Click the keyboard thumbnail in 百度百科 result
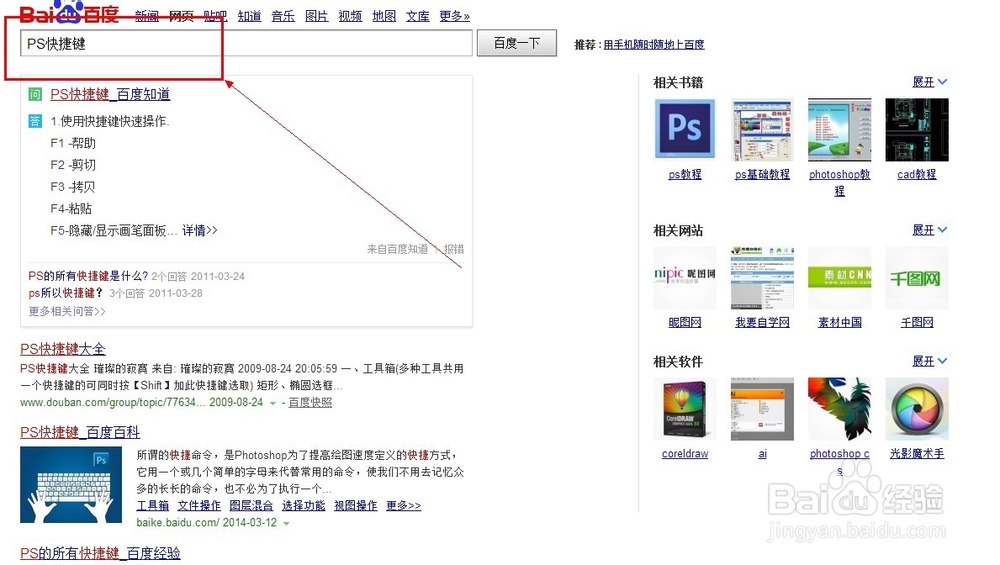The image size is (1000, 565). (71, 485)
